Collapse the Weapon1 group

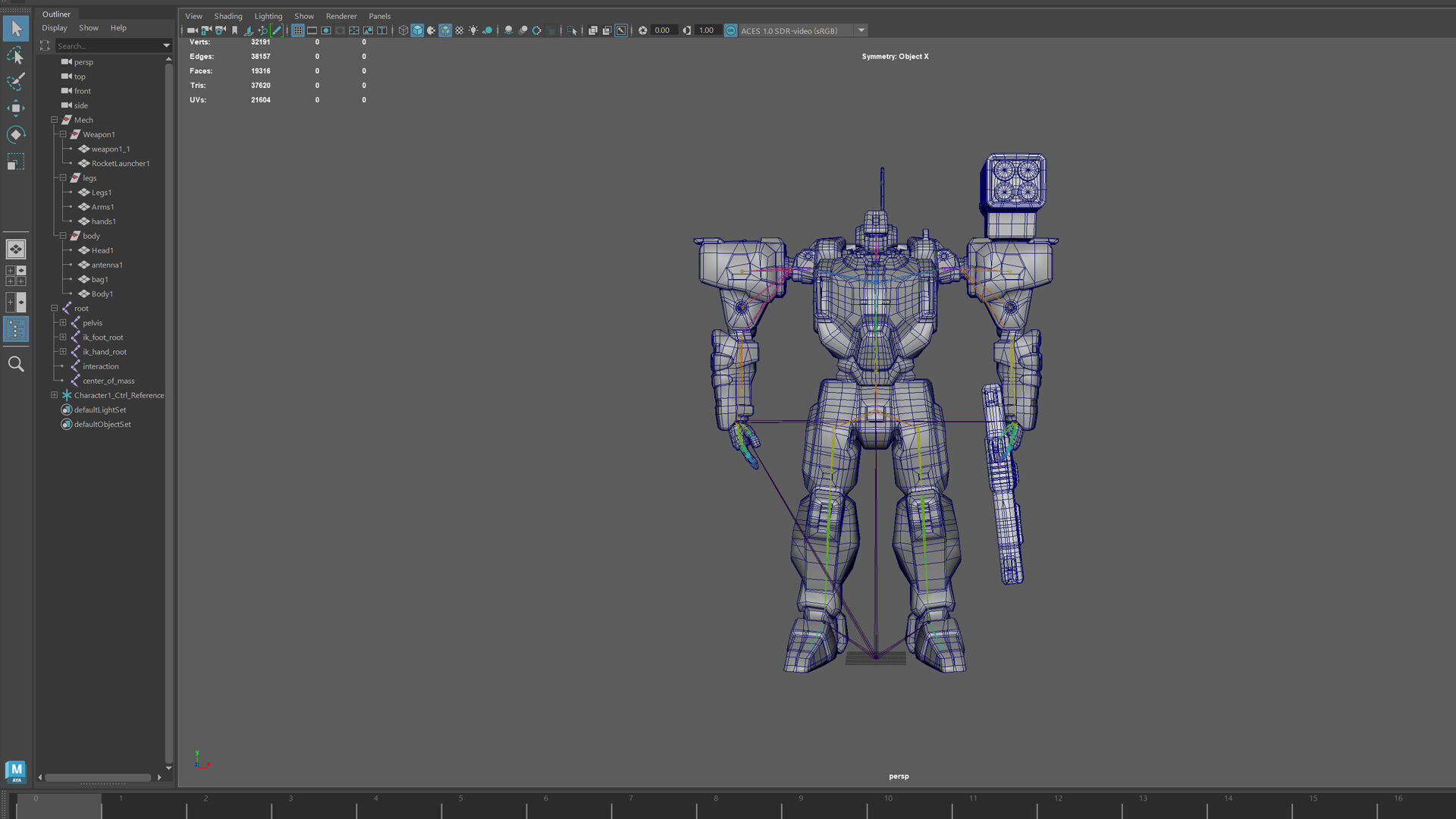pyautogui.click(x=63, y=134)
